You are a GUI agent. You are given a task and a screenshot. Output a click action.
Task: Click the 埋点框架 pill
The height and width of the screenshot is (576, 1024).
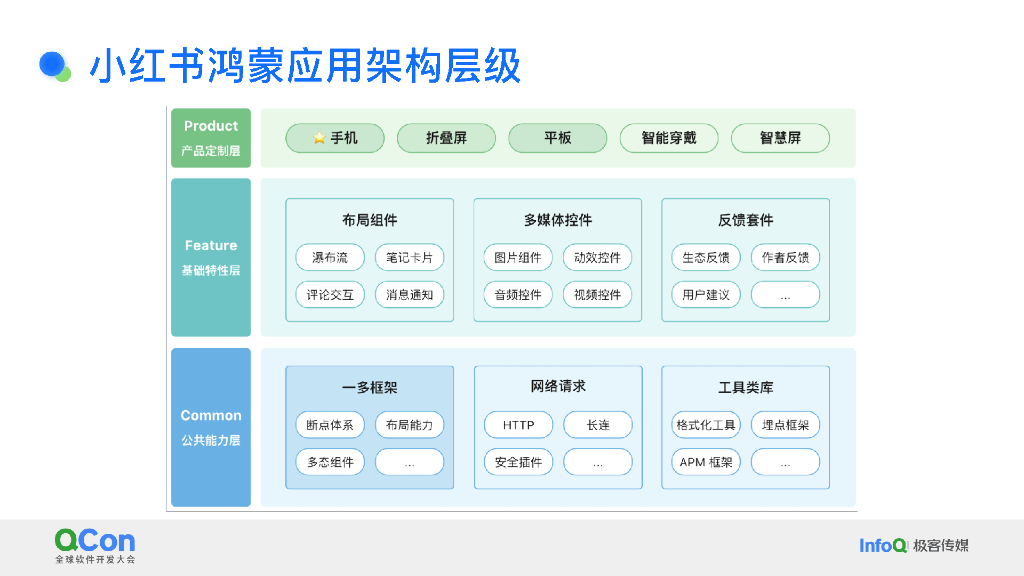(x=786, y=424)
